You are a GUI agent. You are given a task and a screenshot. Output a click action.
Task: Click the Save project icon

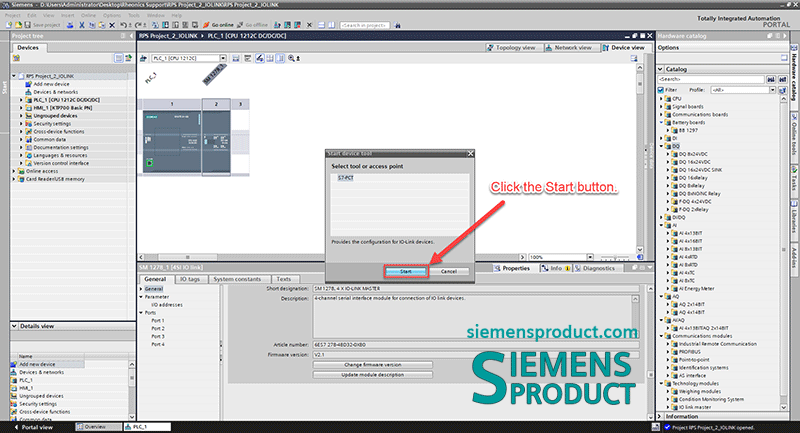(27, 24)
